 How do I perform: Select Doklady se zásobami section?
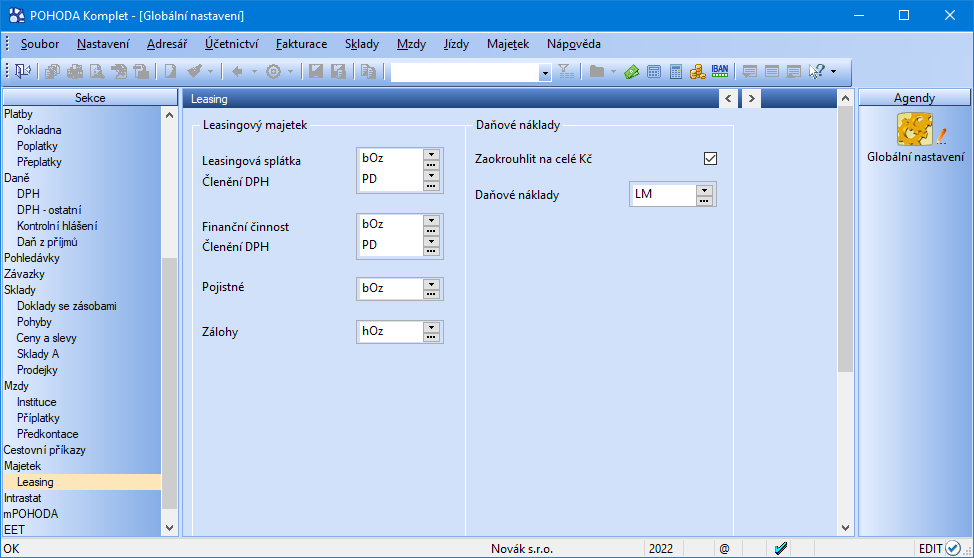click(66, 306)
